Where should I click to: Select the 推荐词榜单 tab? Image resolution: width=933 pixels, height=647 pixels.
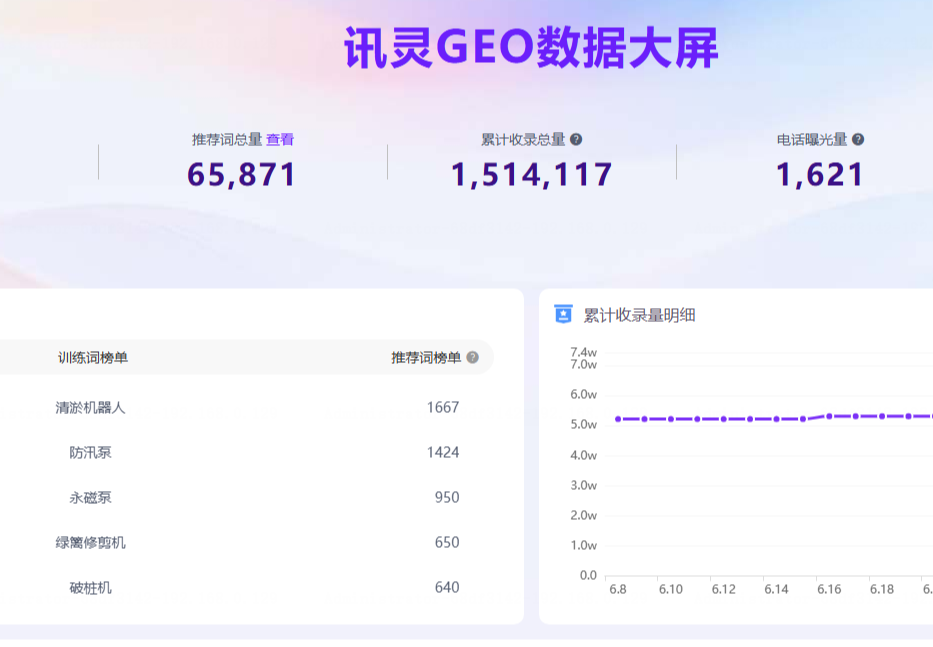(x=426, y=357)
